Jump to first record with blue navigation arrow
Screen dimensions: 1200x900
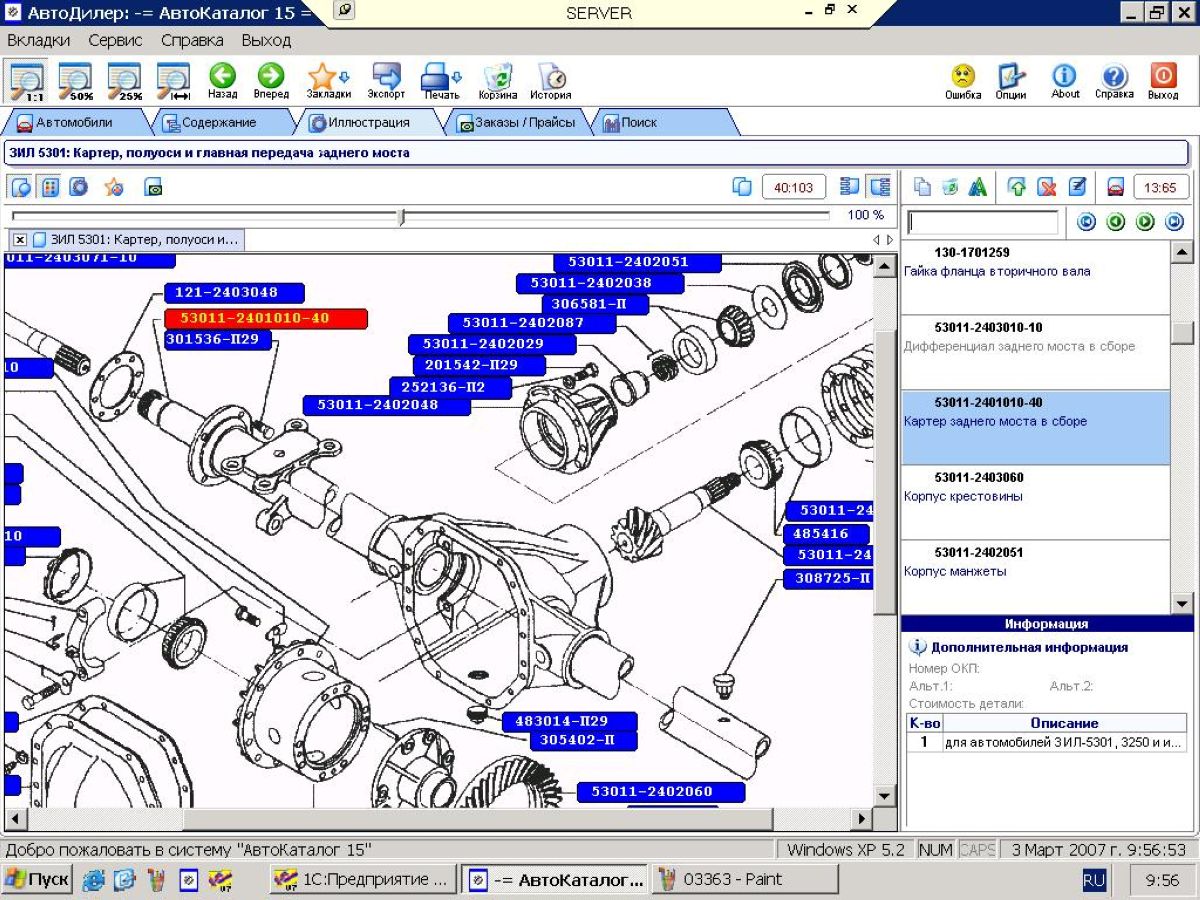1086,222
